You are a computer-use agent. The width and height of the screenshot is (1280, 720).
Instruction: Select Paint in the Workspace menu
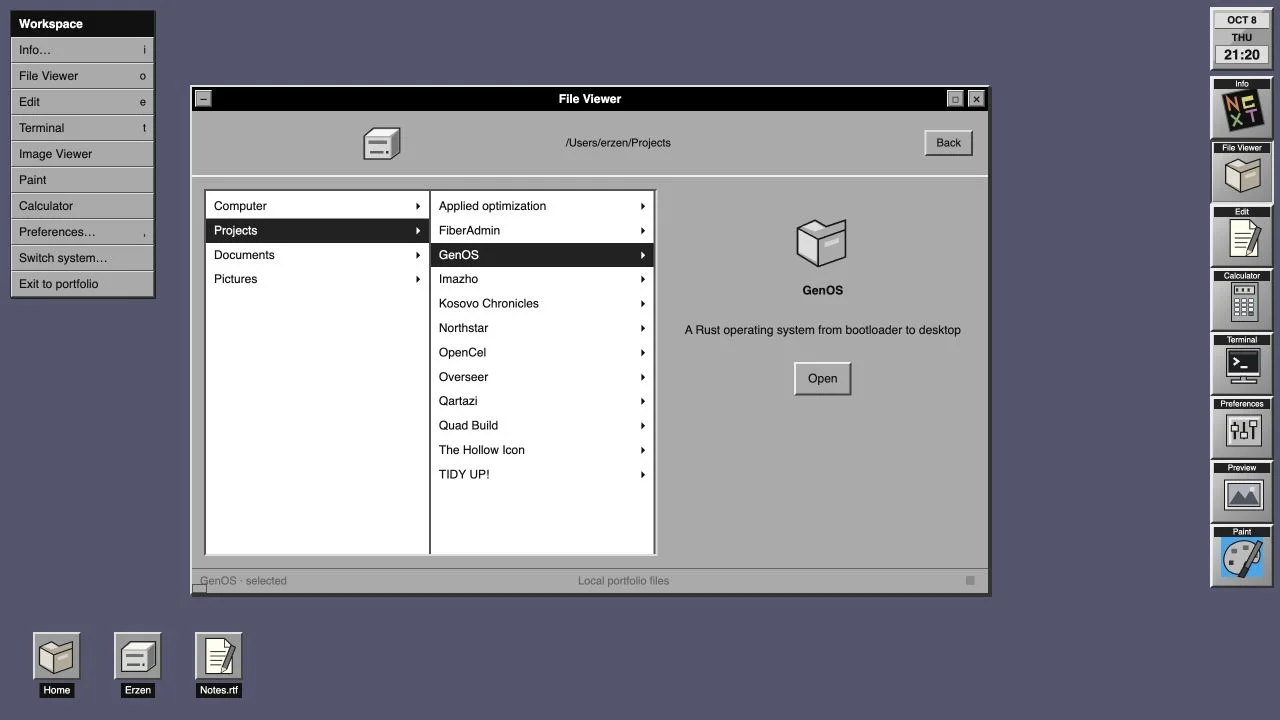pyautogui.click(x=83, y=180)
